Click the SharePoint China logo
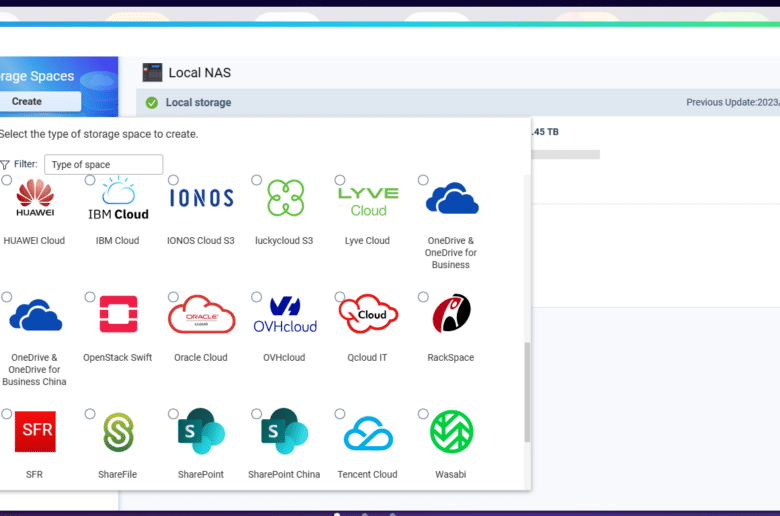Viewport: 780px width, 516px height. pos(285,431)
